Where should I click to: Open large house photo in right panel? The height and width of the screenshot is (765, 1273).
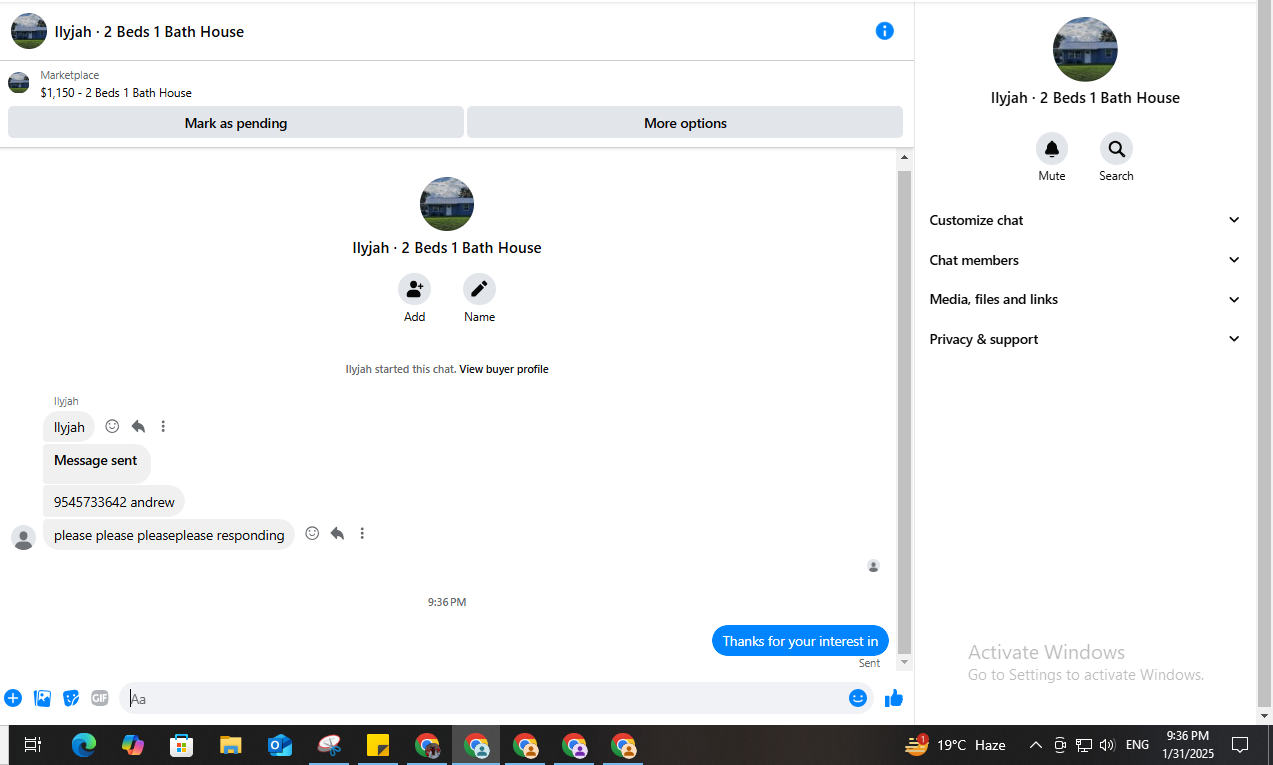point(1085,49)
